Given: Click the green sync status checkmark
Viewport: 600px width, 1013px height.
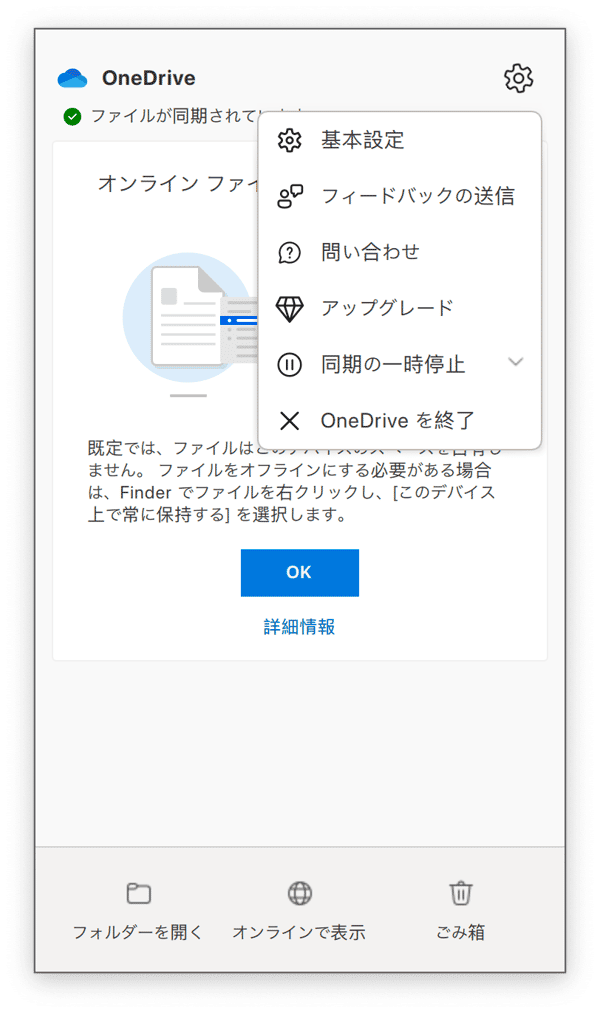Looking at the screenshot, I should point(72,117).
